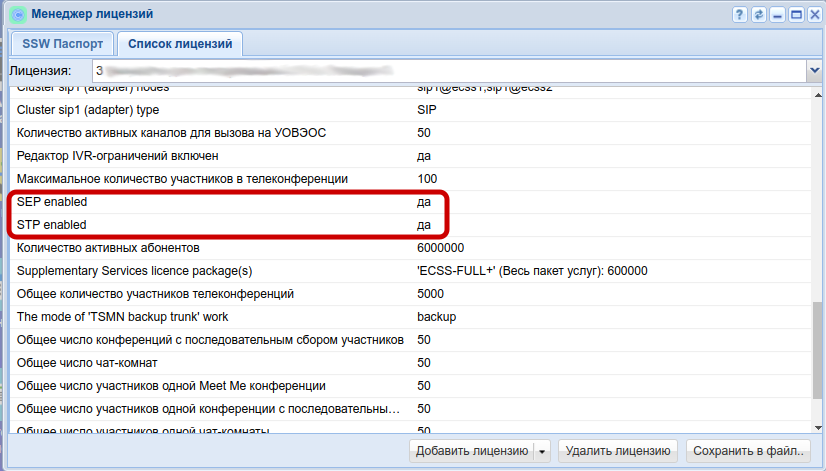Image resolution: width=826 pixels, height=471 pixels.
Task: Open the Добавить лицензию split arrow menu
Action: click(x=542, y=452)
